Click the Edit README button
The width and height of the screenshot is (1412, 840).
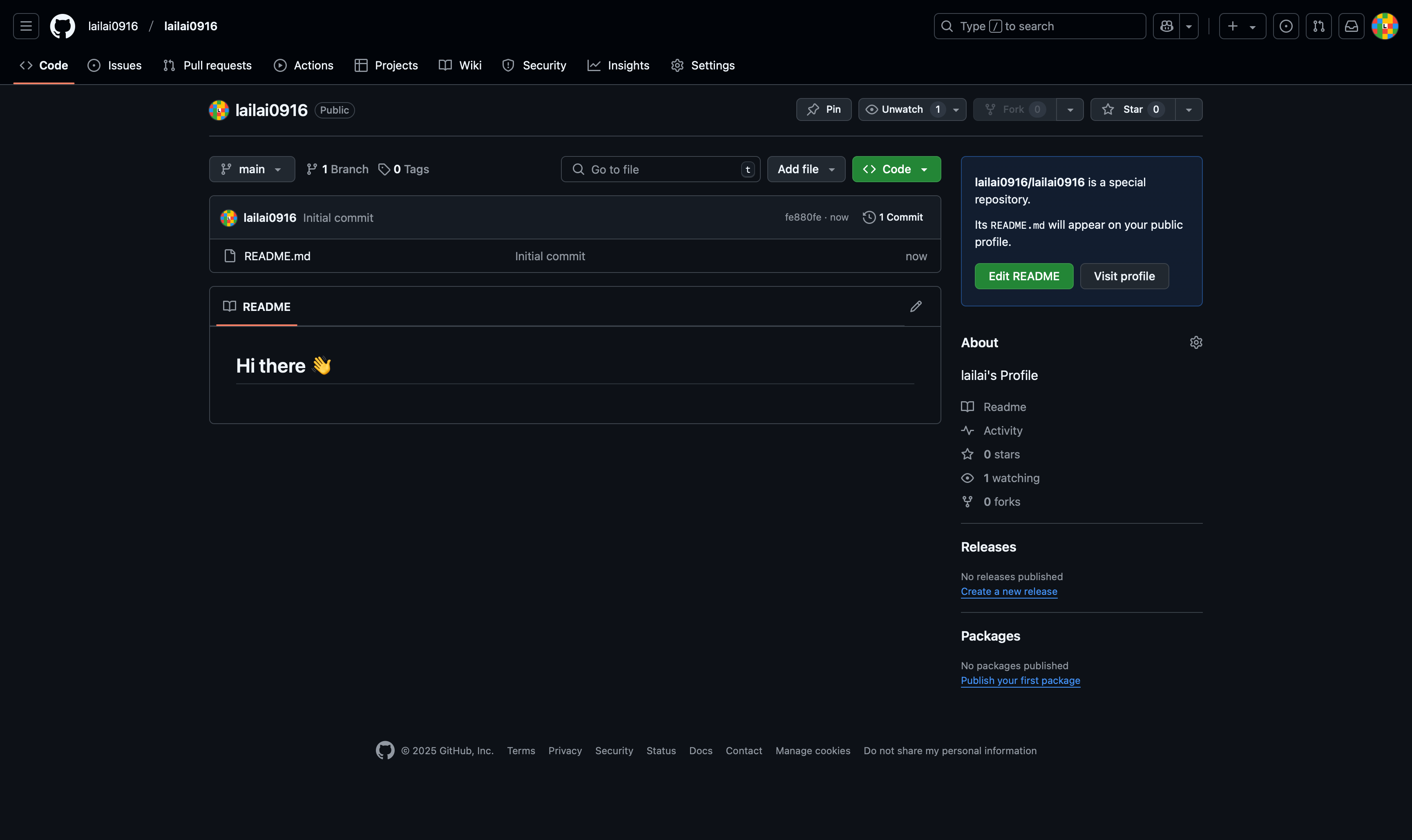coord(1023,276)
